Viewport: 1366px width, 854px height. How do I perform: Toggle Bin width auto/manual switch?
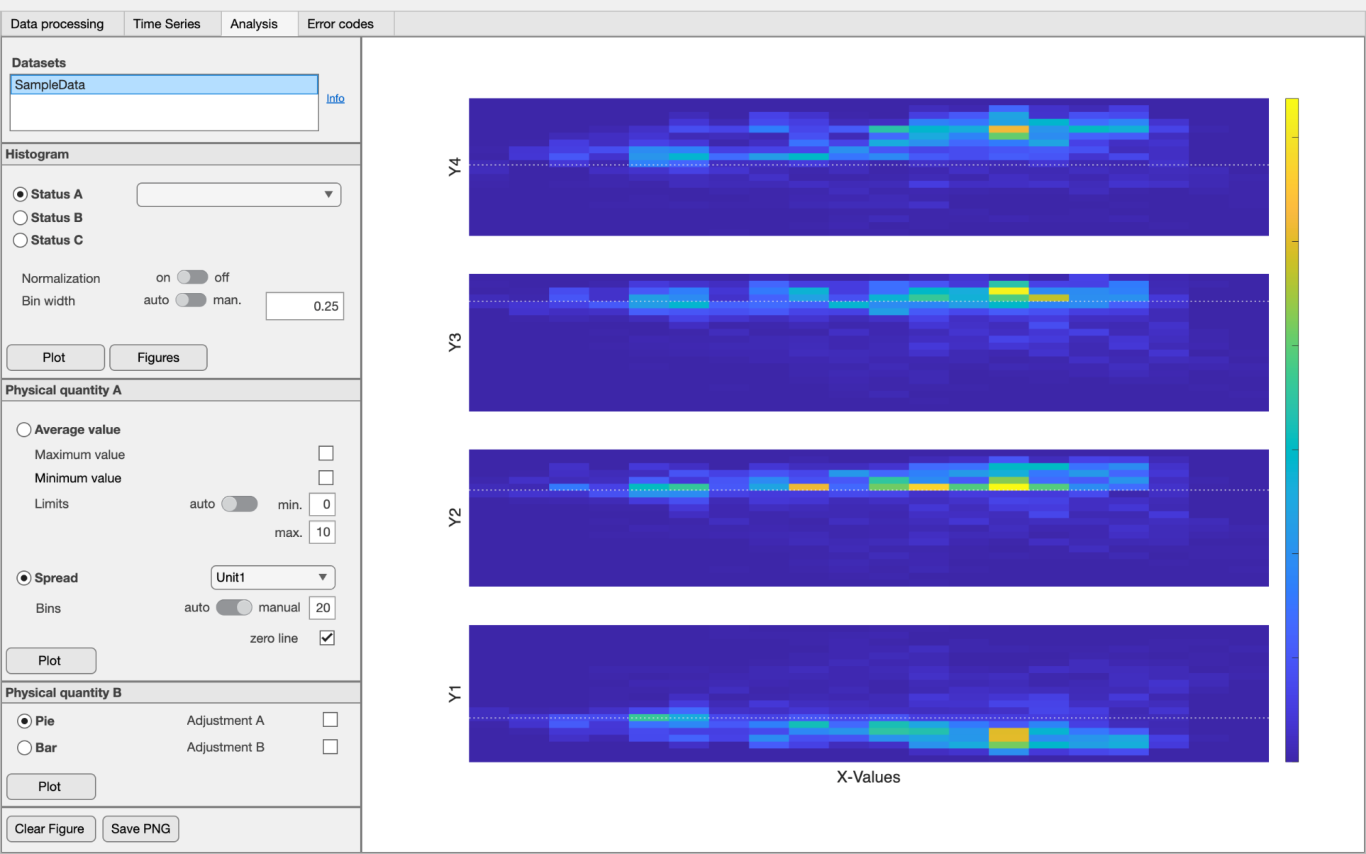[190, 299]
